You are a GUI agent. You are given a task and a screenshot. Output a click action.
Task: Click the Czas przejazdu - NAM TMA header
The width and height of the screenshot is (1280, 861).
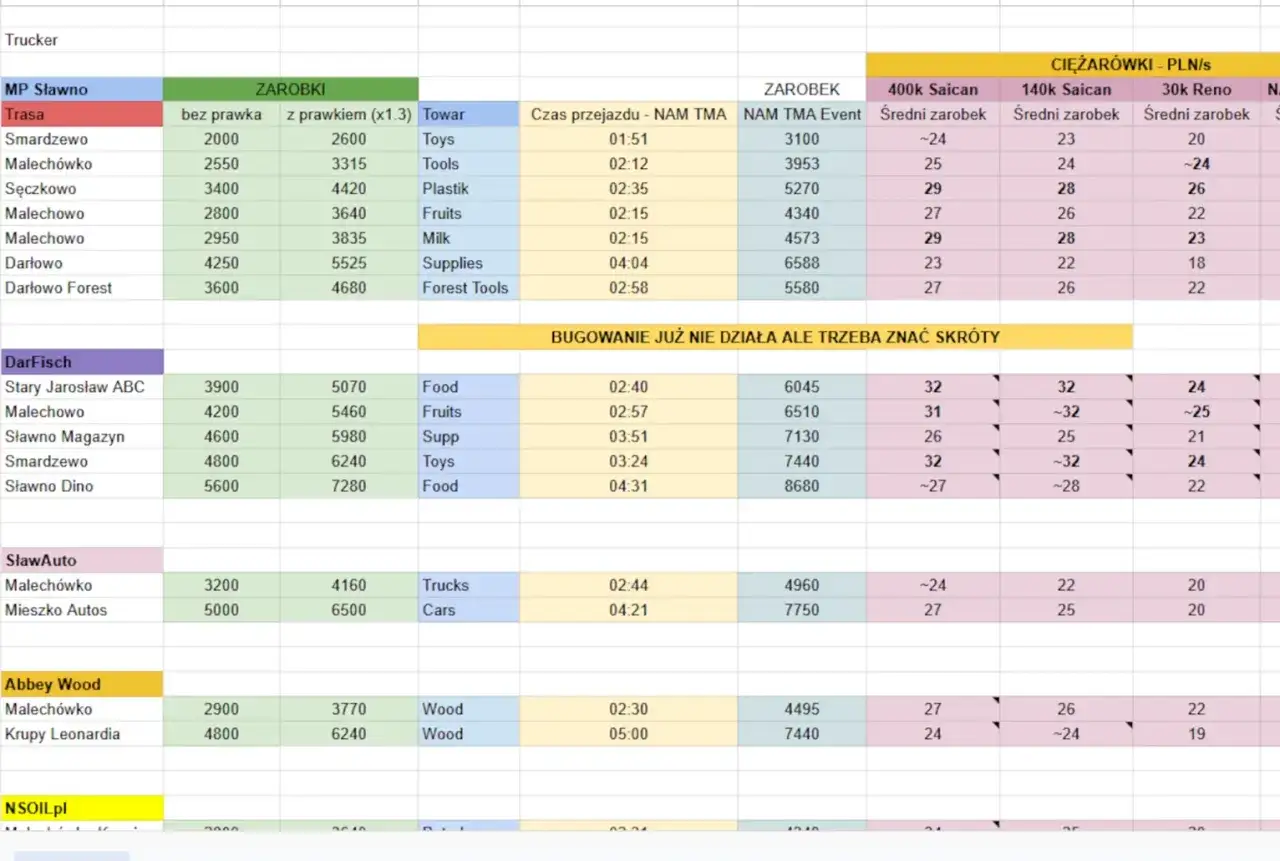tap(629, 114)
